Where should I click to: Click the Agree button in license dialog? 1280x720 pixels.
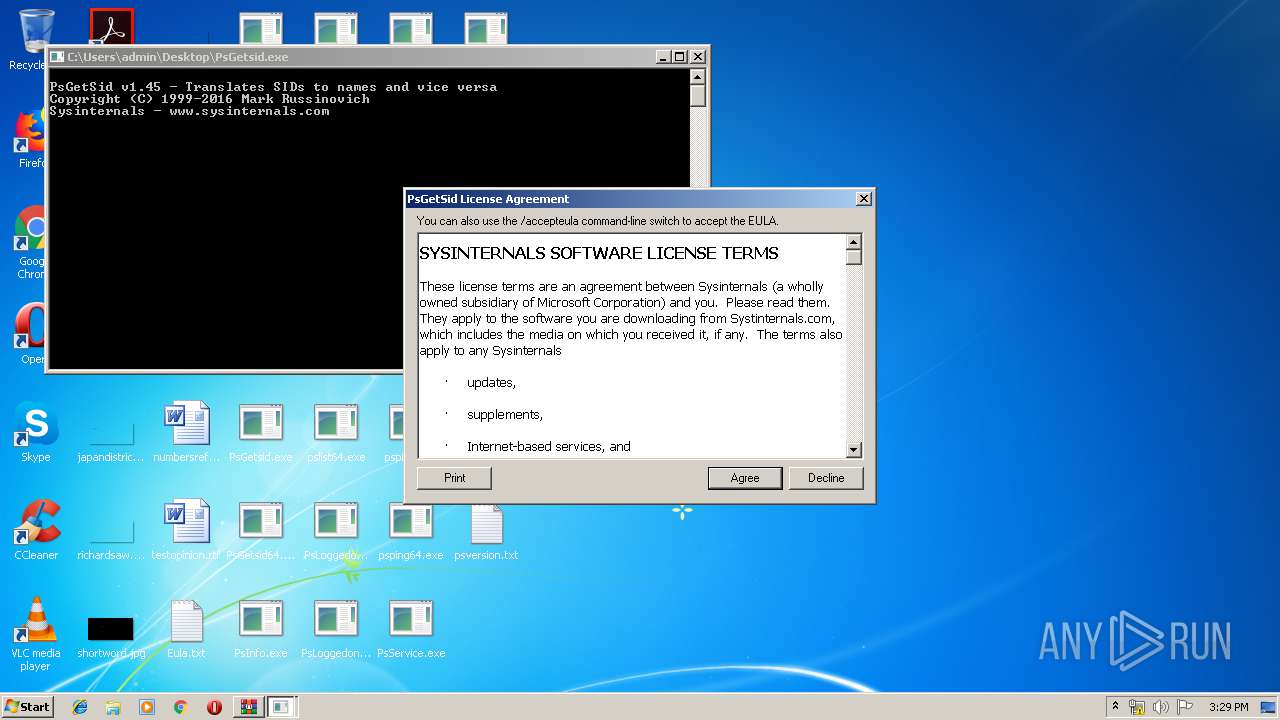pyautogui.click(x=745, y=478)
